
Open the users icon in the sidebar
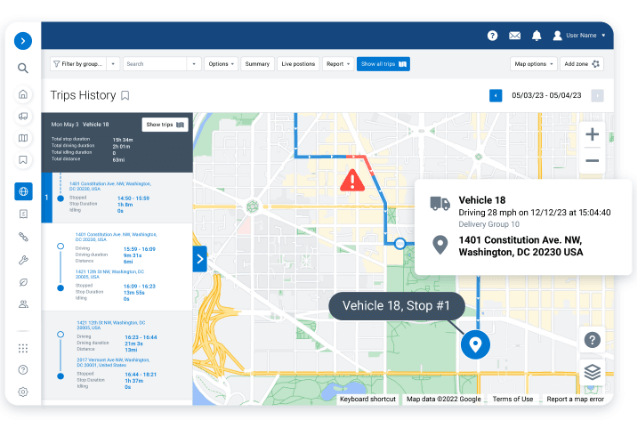(x=23, y=304)
